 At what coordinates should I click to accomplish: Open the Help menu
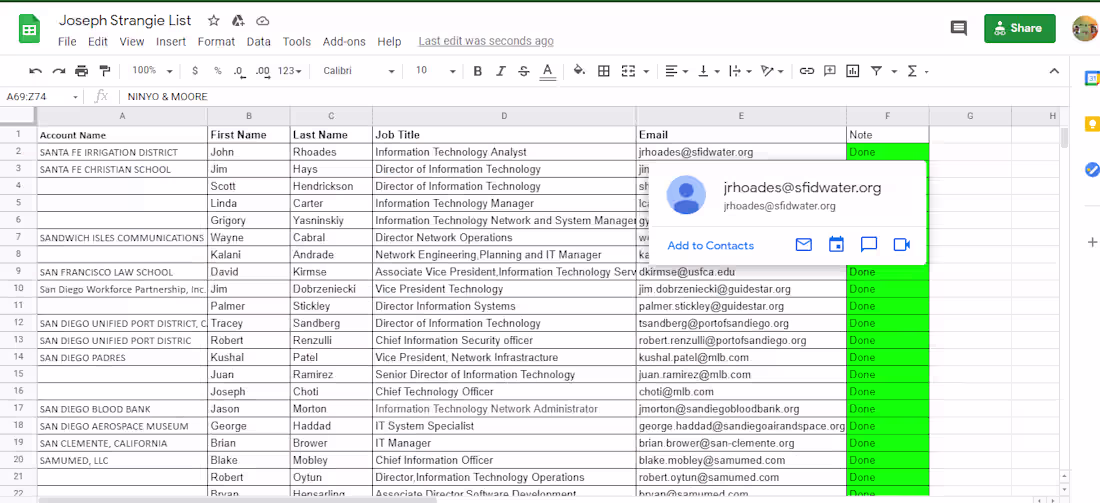click(389, 41)
